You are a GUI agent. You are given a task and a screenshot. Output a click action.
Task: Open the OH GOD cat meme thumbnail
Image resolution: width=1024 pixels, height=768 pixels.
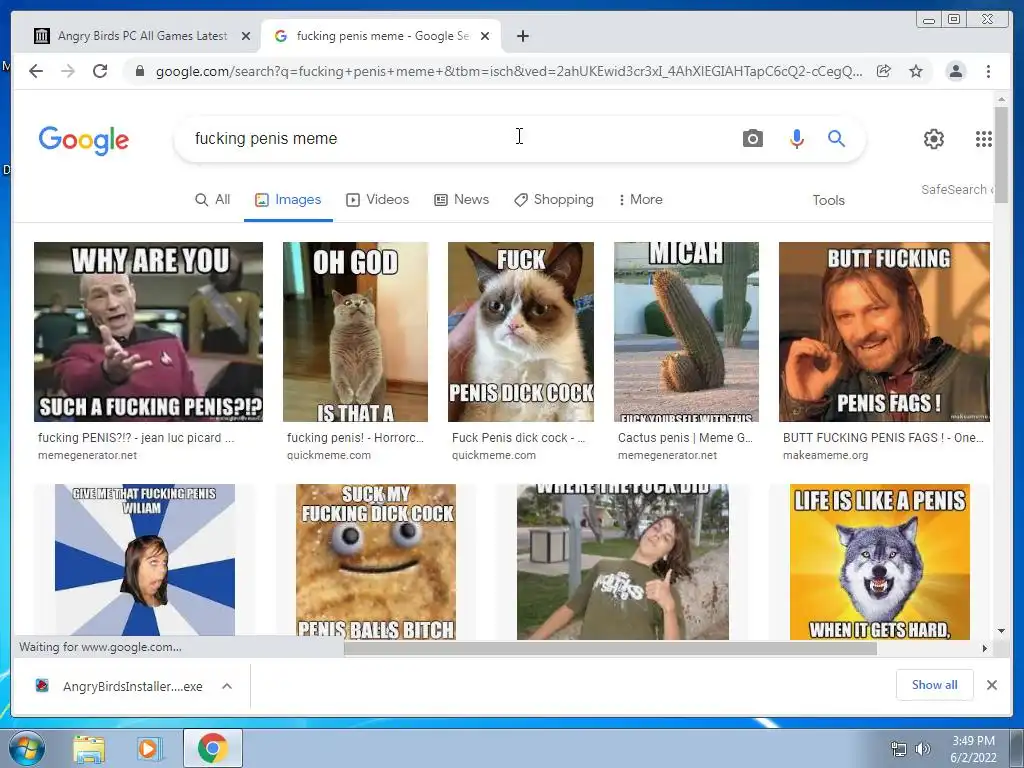355,332
